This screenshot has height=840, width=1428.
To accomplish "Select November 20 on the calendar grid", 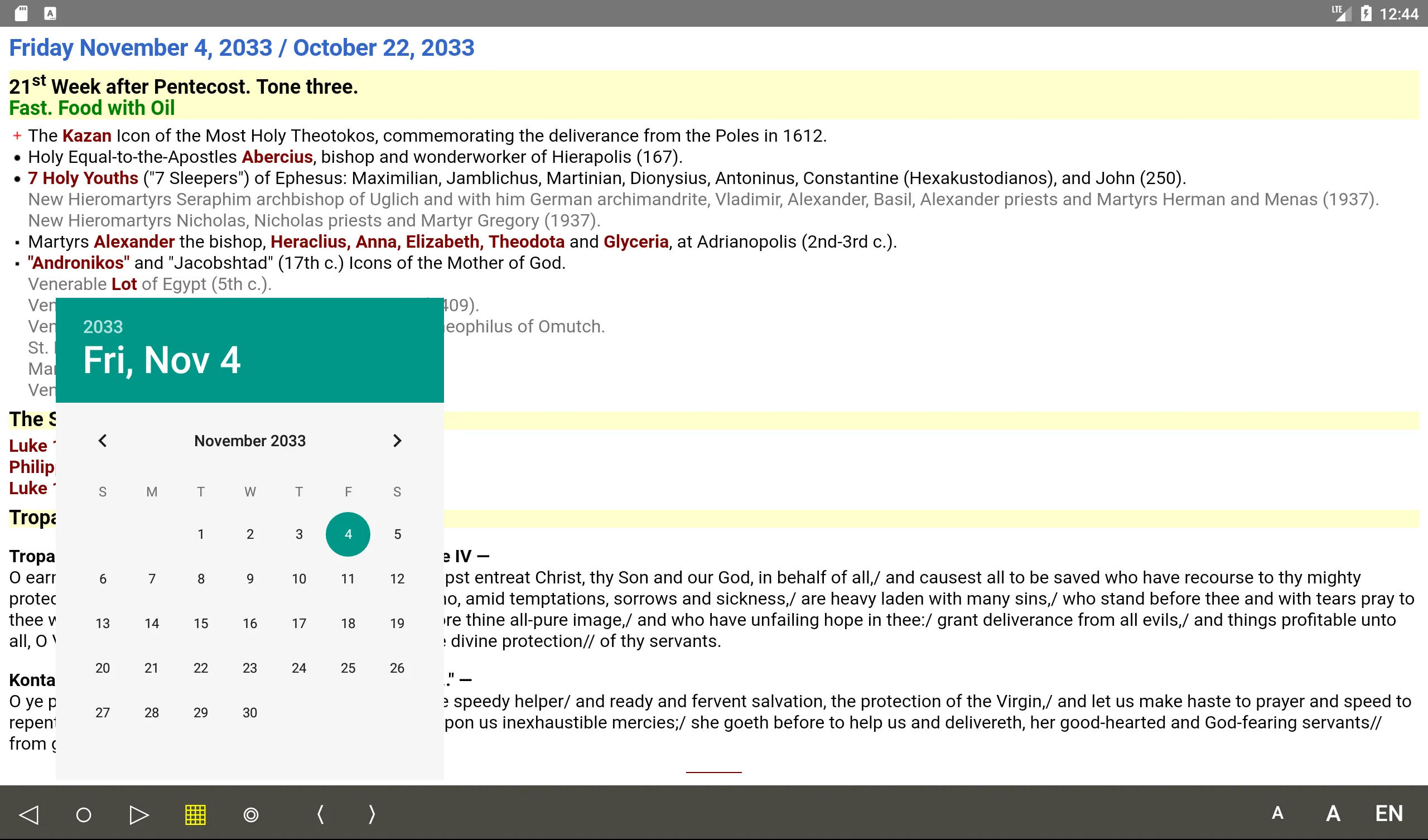I will tap(102, 668).
